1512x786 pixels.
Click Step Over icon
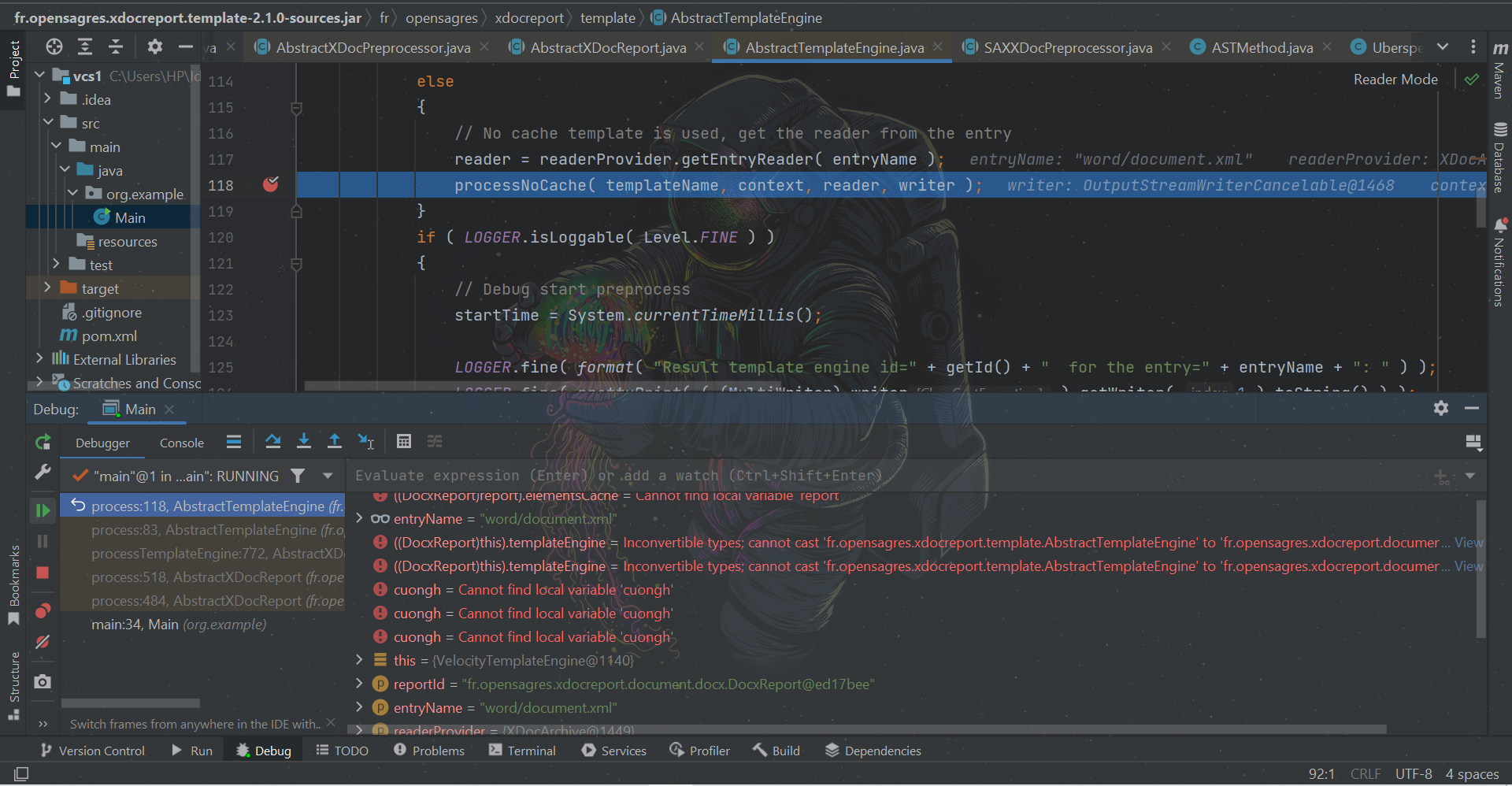(x=273, y=442)
